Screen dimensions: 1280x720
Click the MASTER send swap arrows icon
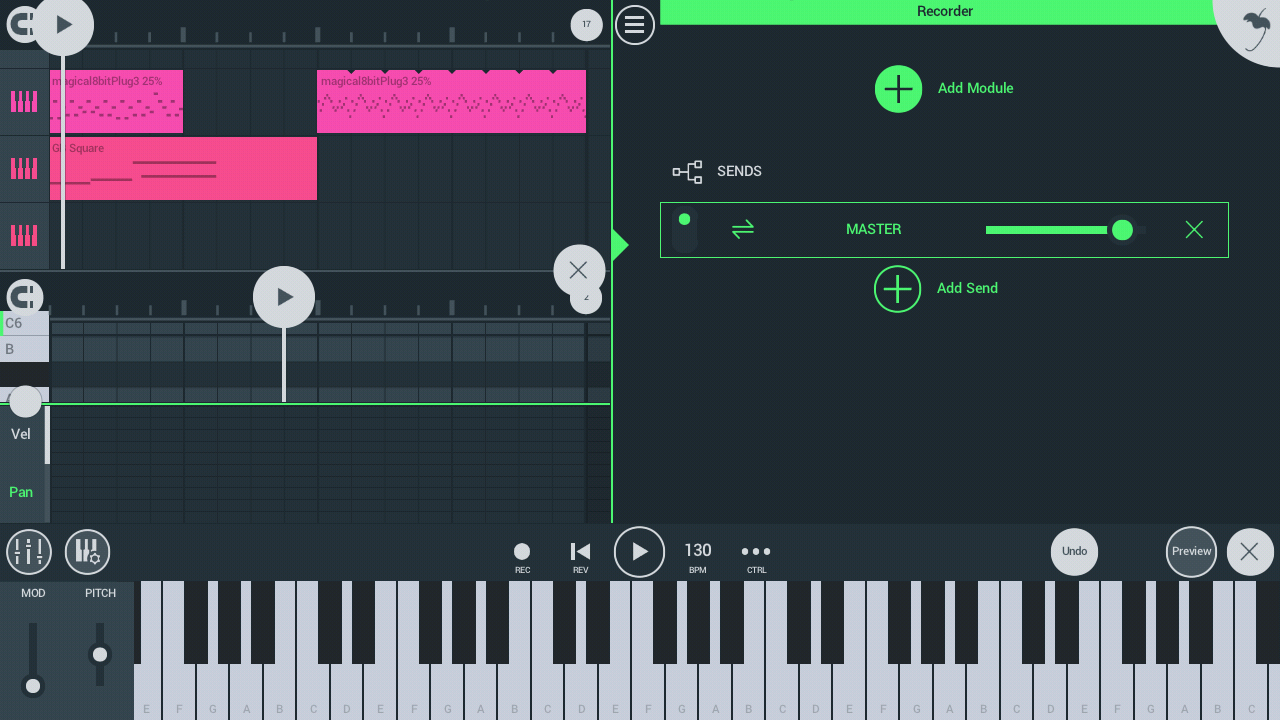coord(742,230)
